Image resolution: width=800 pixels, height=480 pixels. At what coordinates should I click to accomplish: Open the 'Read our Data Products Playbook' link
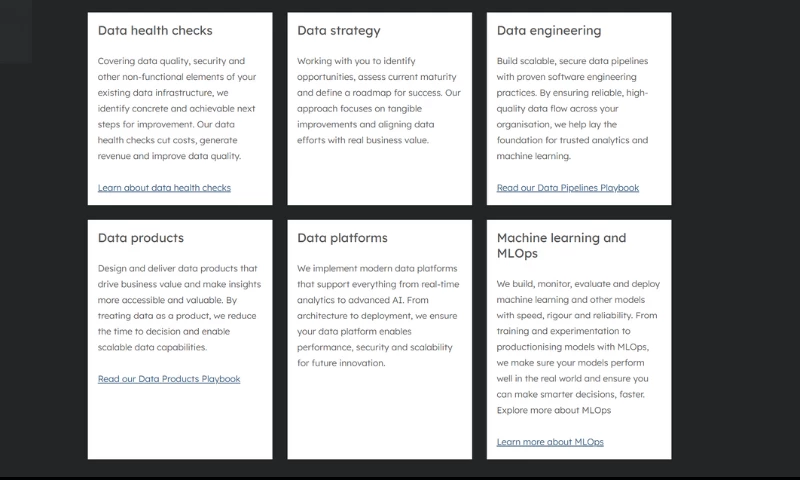(169, 379)
